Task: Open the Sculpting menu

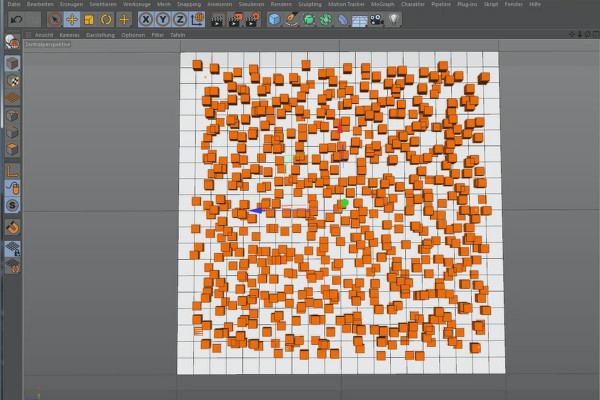Action: [310, 4]
